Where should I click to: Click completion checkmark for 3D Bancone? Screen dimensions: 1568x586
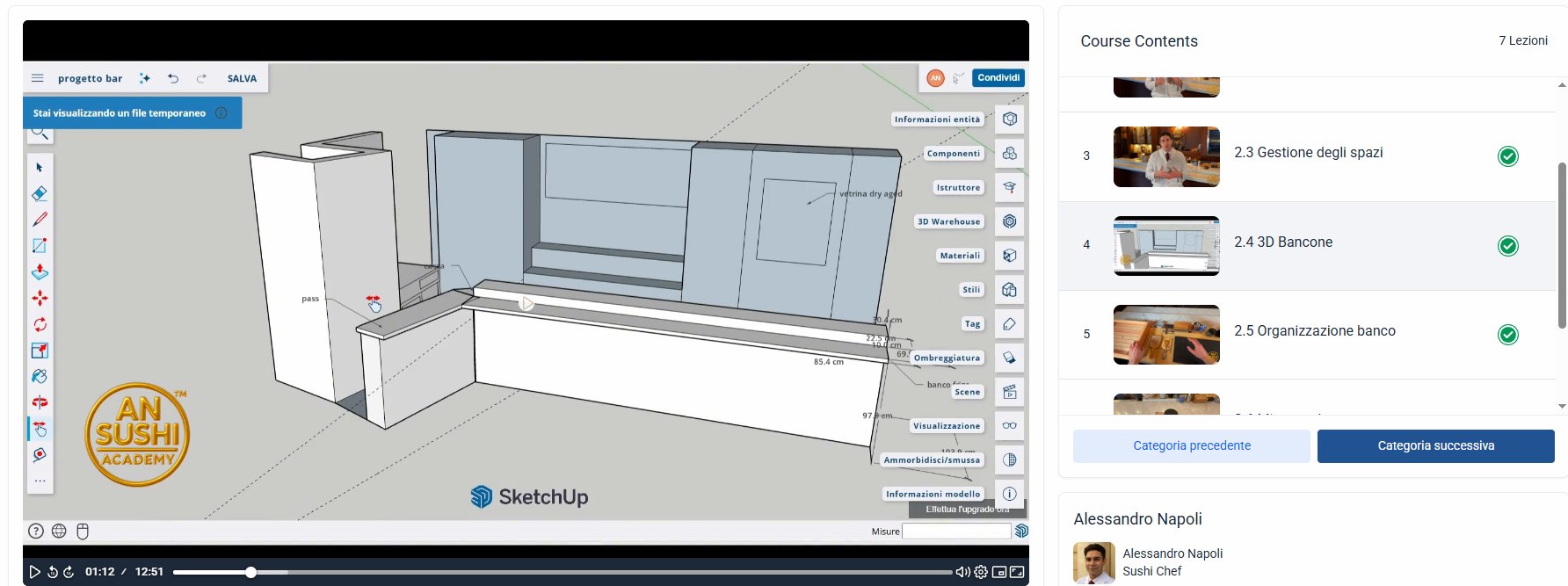coord(1508,246)
